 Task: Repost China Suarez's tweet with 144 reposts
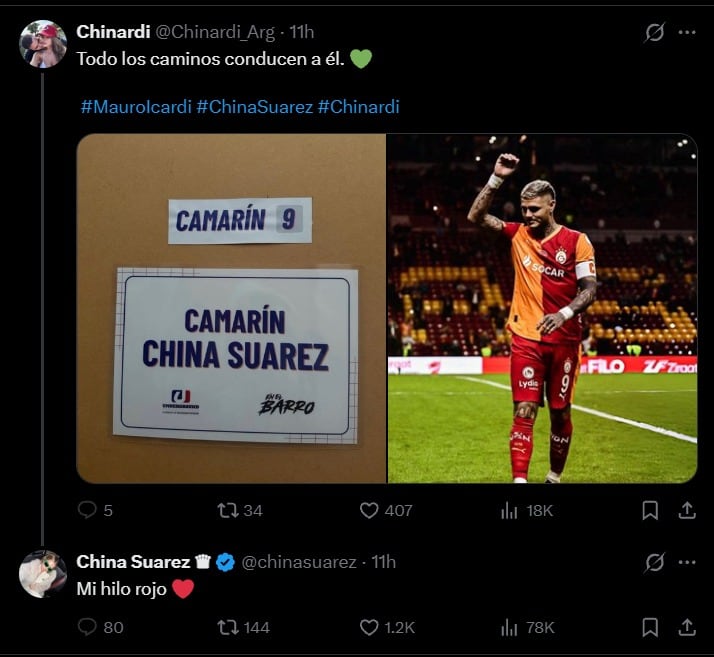point(228,627)
